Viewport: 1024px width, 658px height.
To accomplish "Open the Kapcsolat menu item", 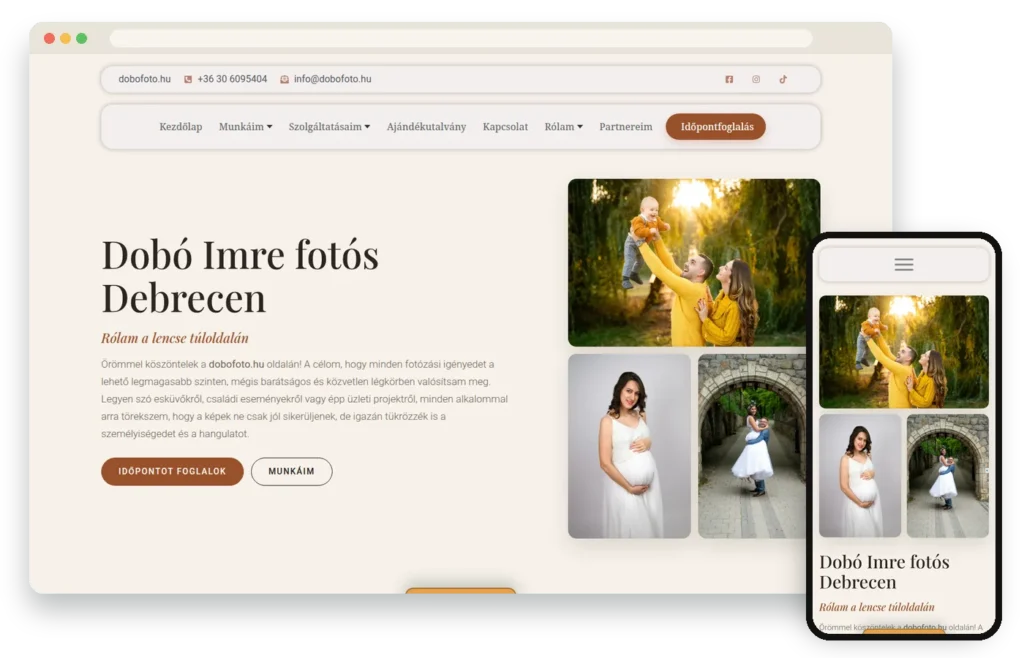I will point(505,127).
